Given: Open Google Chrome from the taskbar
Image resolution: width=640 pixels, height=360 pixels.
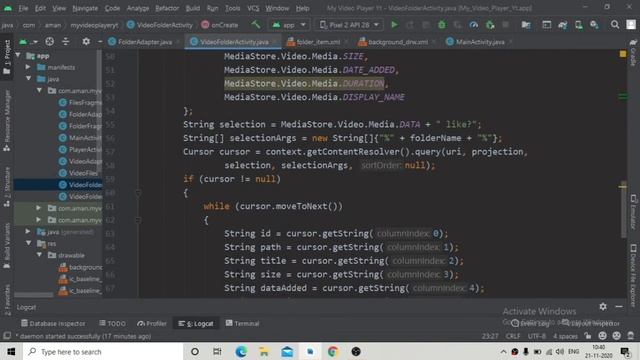Looking at the screenshot, I should [x=333, y=351].
